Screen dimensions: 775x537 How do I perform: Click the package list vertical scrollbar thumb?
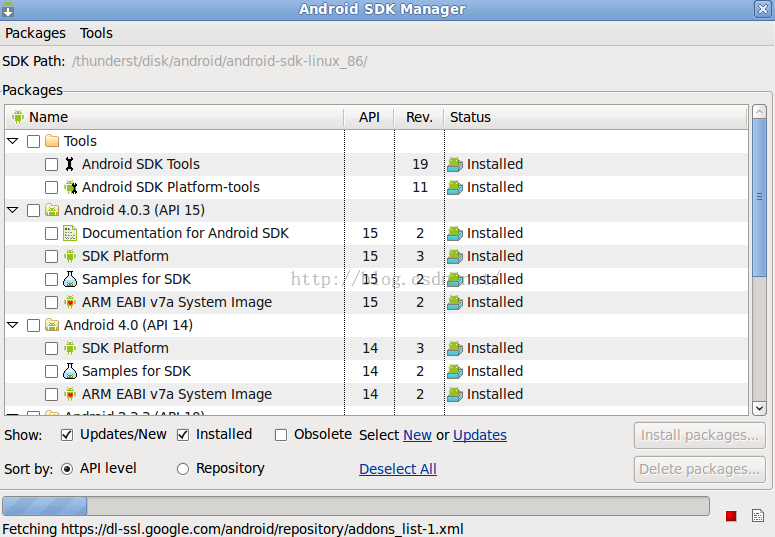point(759,198)
